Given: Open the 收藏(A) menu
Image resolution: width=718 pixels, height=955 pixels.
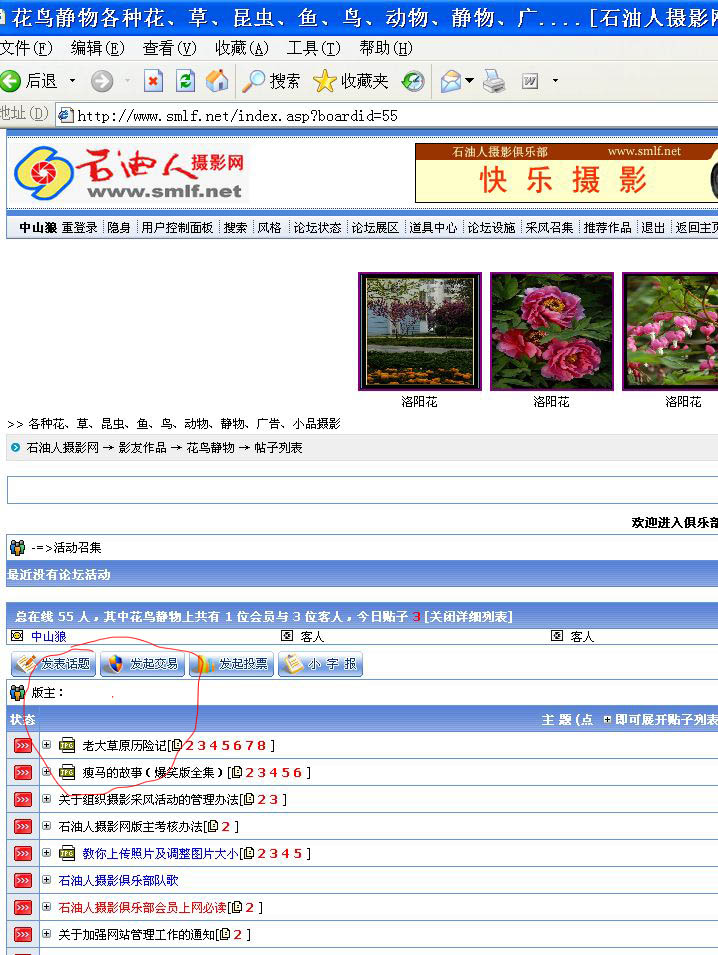Looking at the screenshot, I should point(242,48).
